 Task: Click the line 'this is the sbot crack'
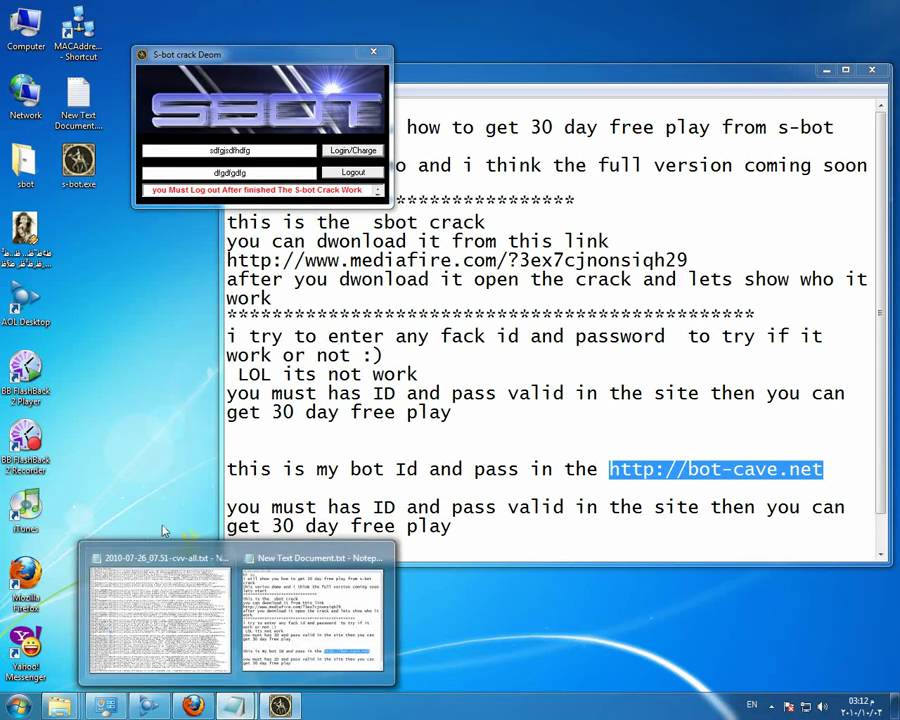pyautogui.click(x=356, y=222)
